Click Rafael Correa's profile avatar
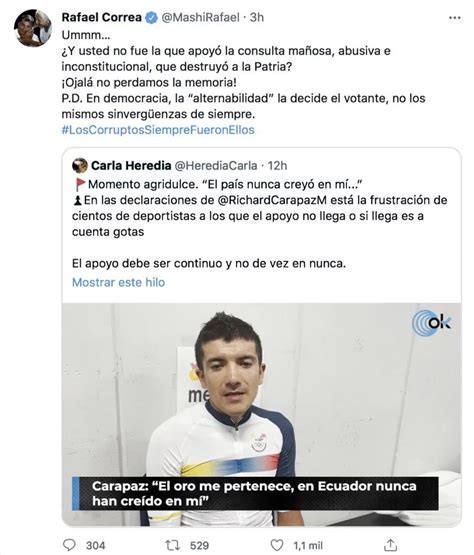The width and height of the screenshot is (474, 555). point(33,28)
